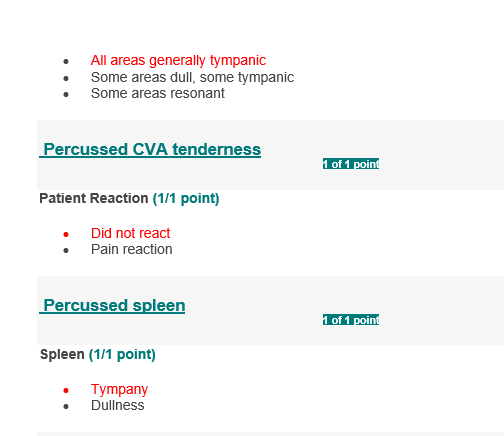Click the gray bullet beside 'Dullness'
504x436 pixels.
(x=66, y=407)
